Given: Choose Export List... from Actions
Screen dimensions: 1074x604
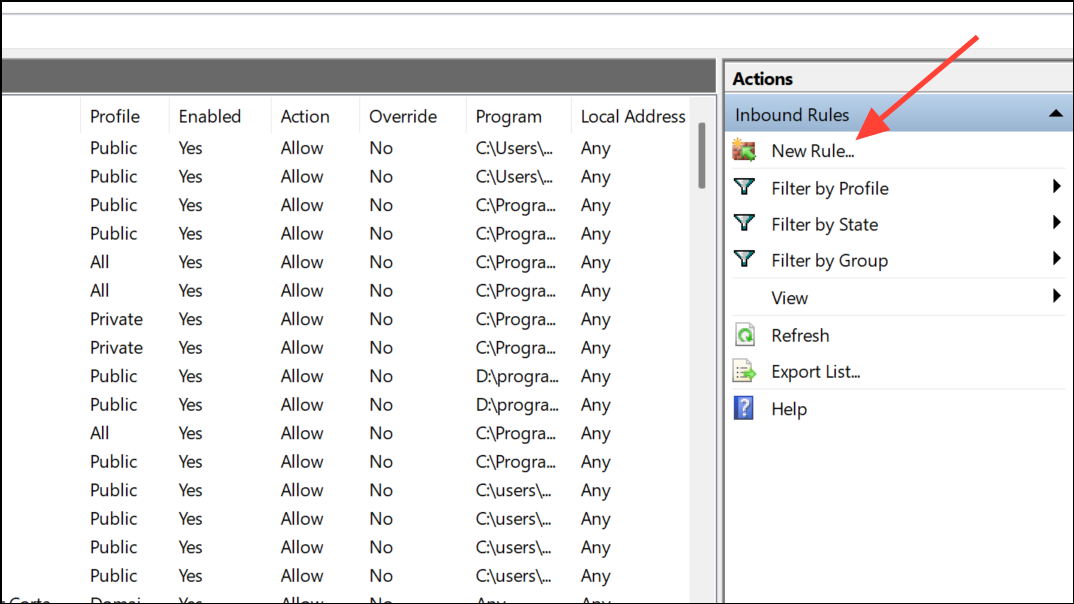Looking at the screenshot, I should 815,372.
